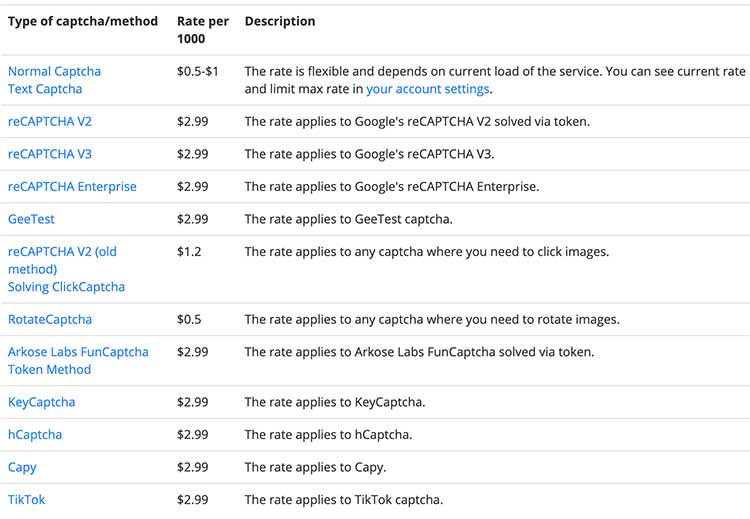Click 'The rate applies to hCaptcha' text
This screenshot has height=519, width=750.
pyautogui.click(x=327, y=435)
